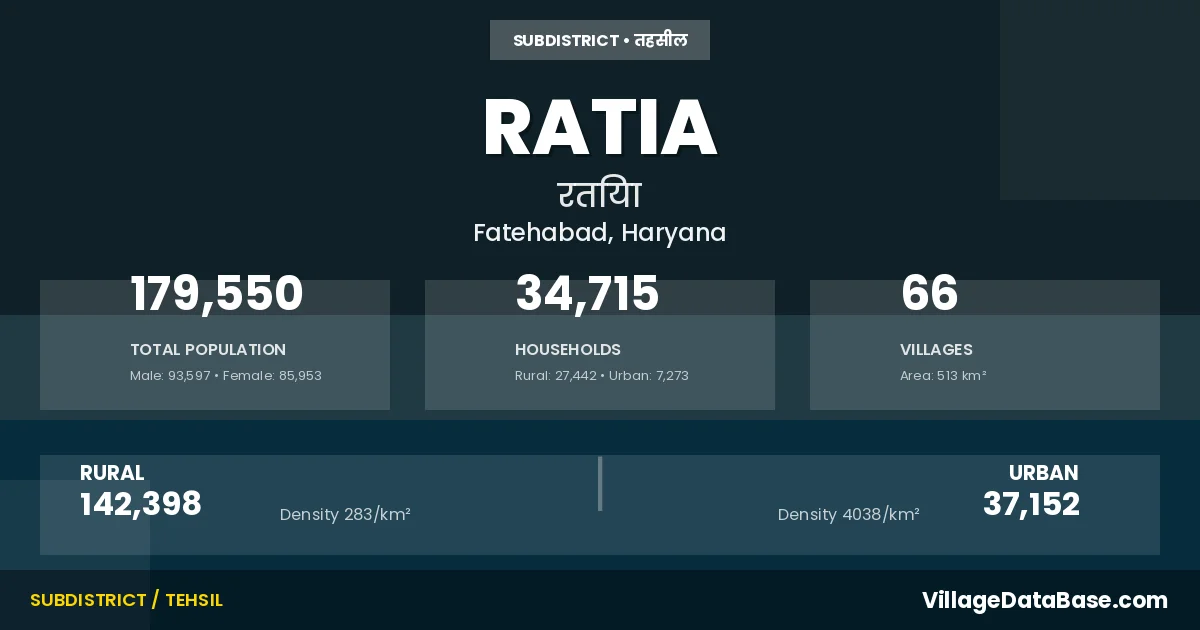Click the yellow SUBDISTRICT / TEHSIL footer label
The image size is (1200, 630).
[x=126, y=600]
